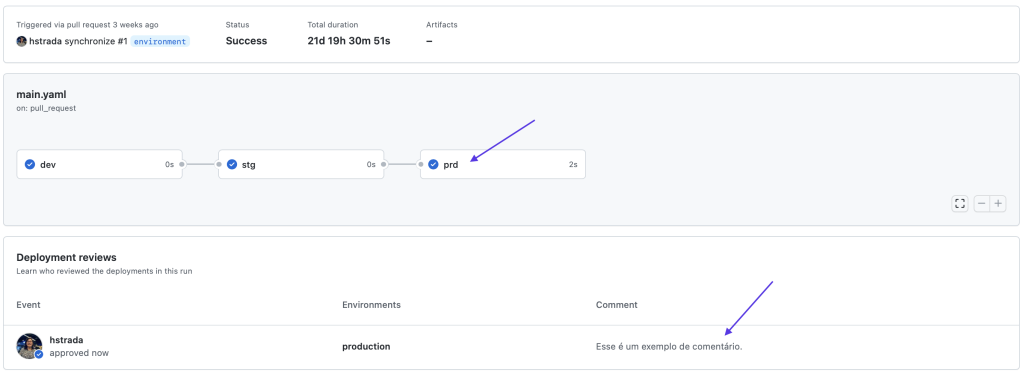Image resolution: width=1024 pixels, height=374 pixels.
Task: Click the comment 'Esse é um exemplo de comentário.'
Action: click(669, 347)
